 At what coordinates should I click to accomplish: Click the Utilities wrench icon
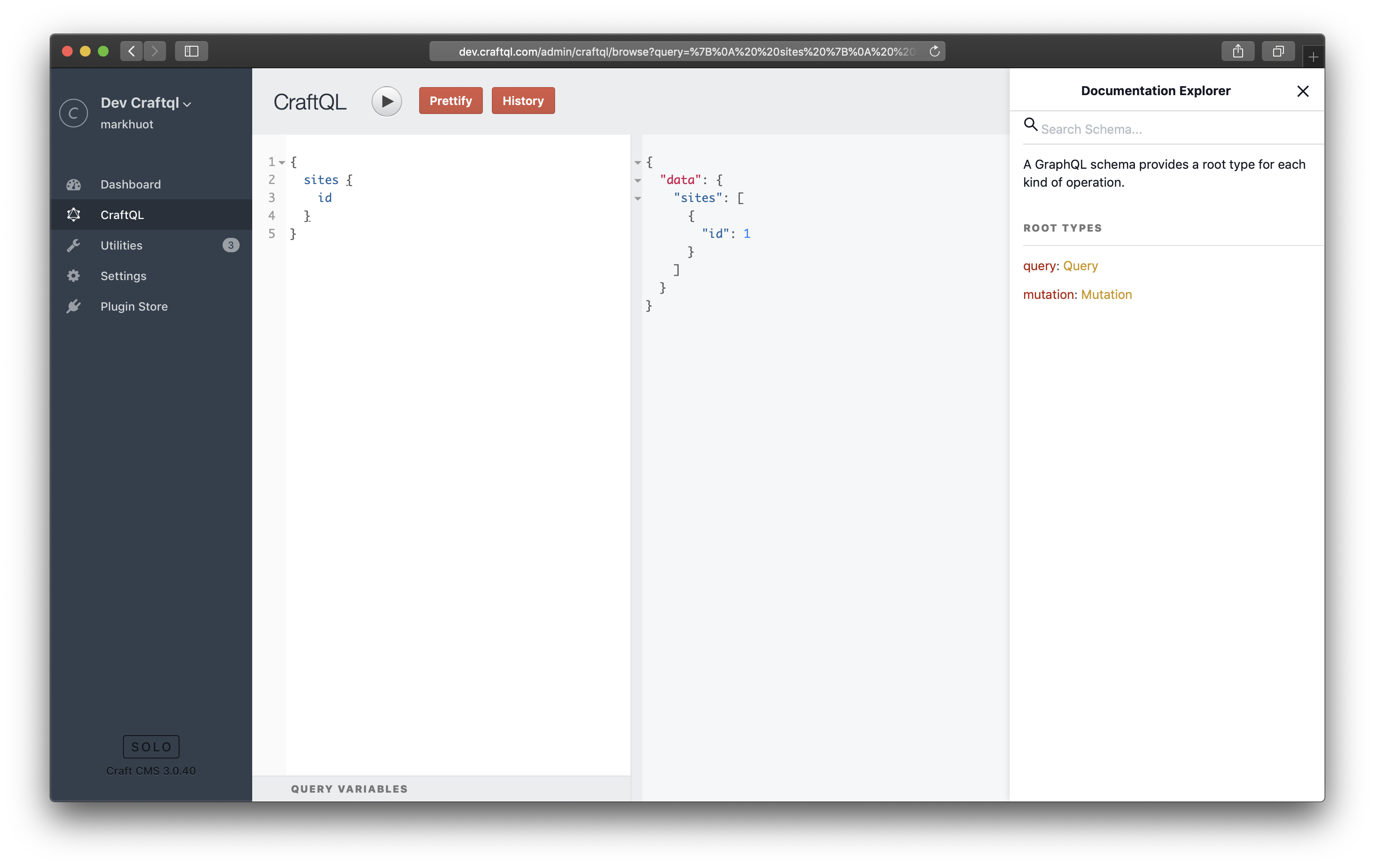pyautogui.click(x=74, y=245)
